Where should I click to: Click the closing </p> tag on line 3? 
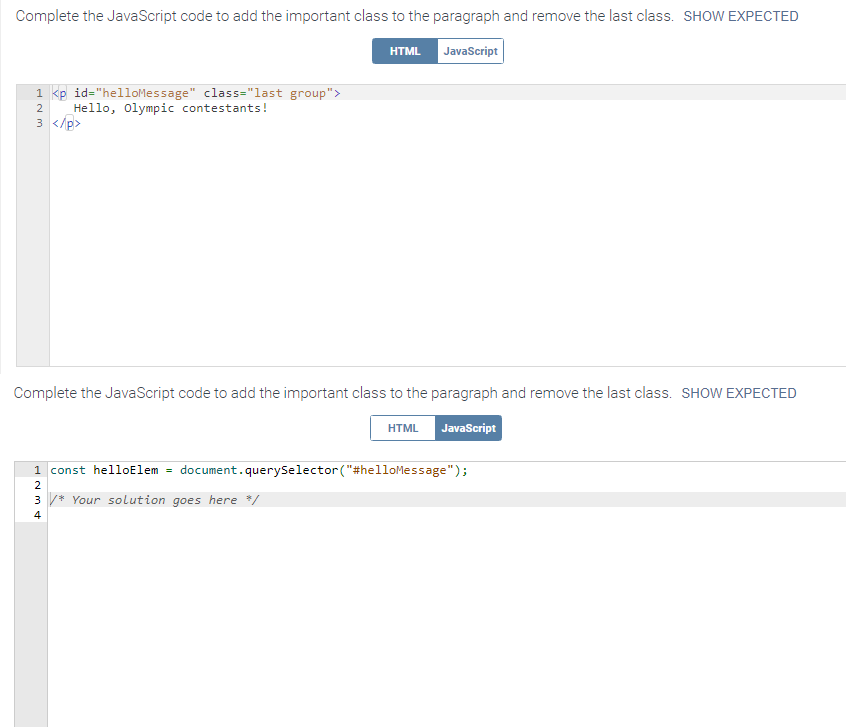(65, 122)
